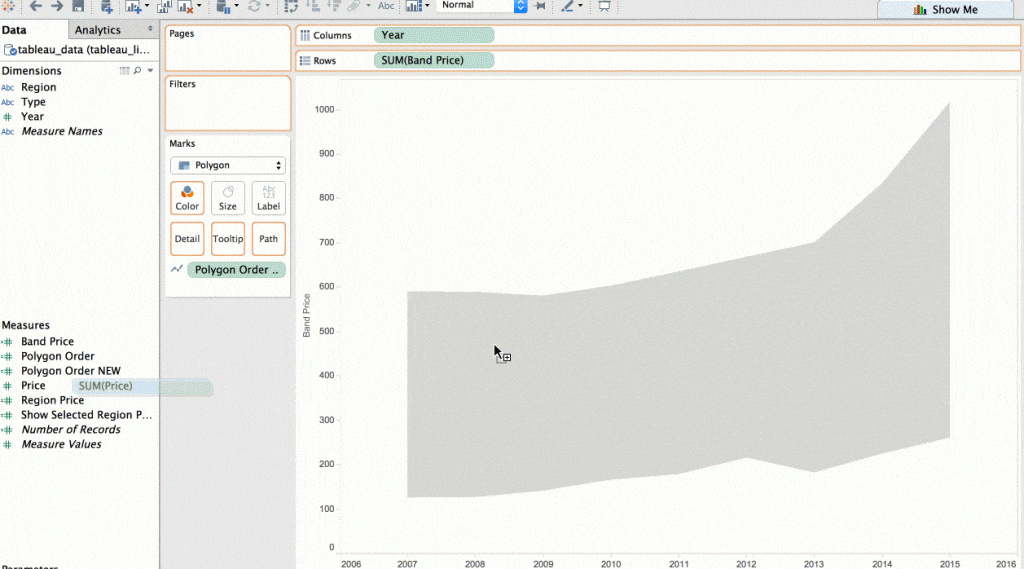Viewport: 1024px width, 569px height.
Task: Click the Group members paperclip icon
Action: 354,7
